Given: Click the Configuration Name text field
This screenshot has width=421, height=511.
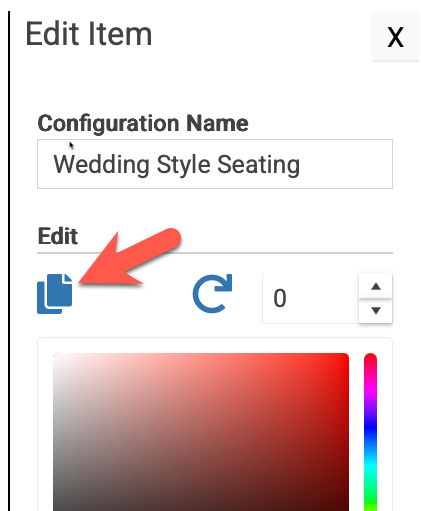Looking at the screenshot, I should coord(215,164).
